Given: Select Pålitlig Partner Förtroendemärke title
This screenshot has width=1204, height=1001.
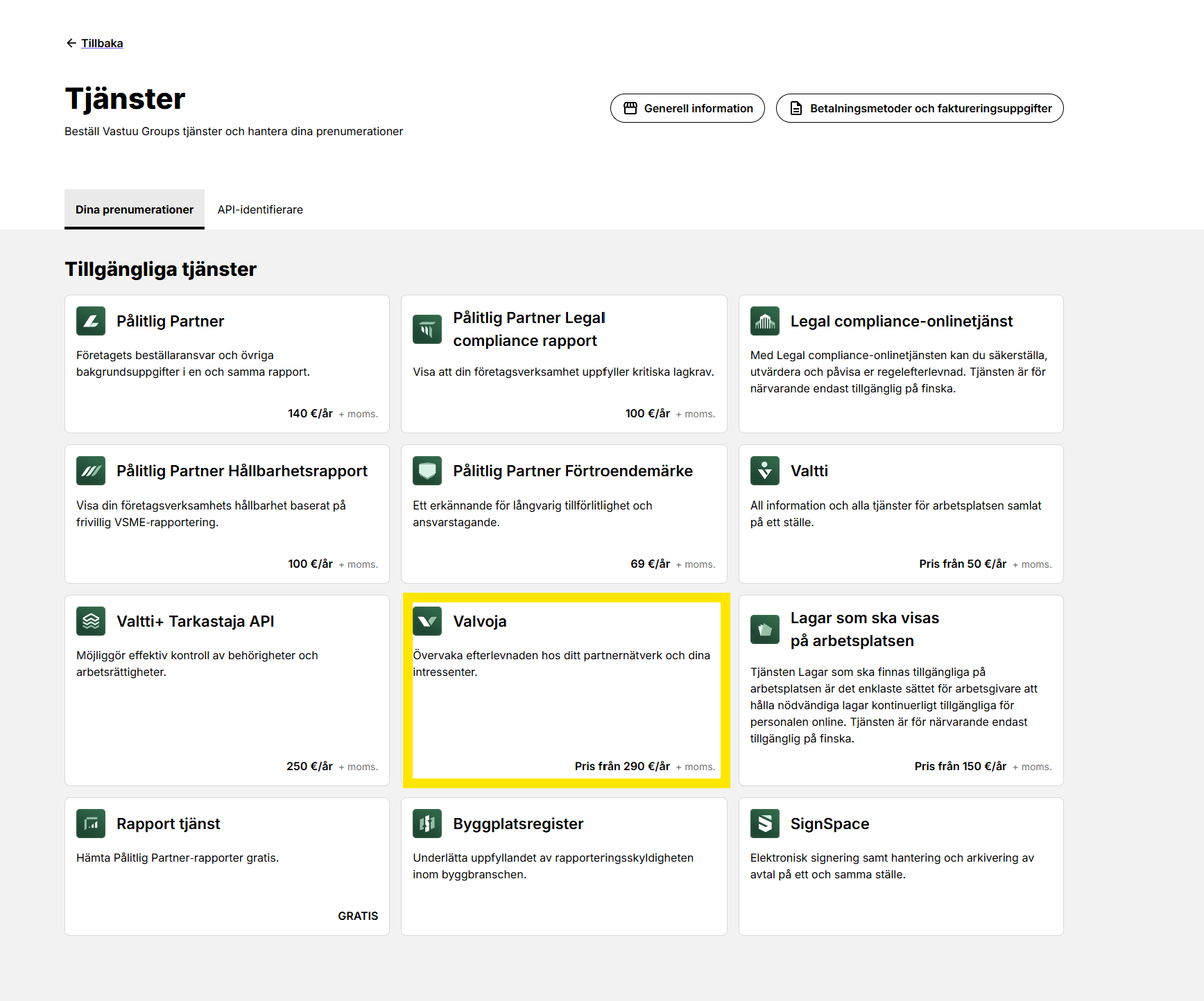Looking at the screenshot, I should tap(573, 471).
